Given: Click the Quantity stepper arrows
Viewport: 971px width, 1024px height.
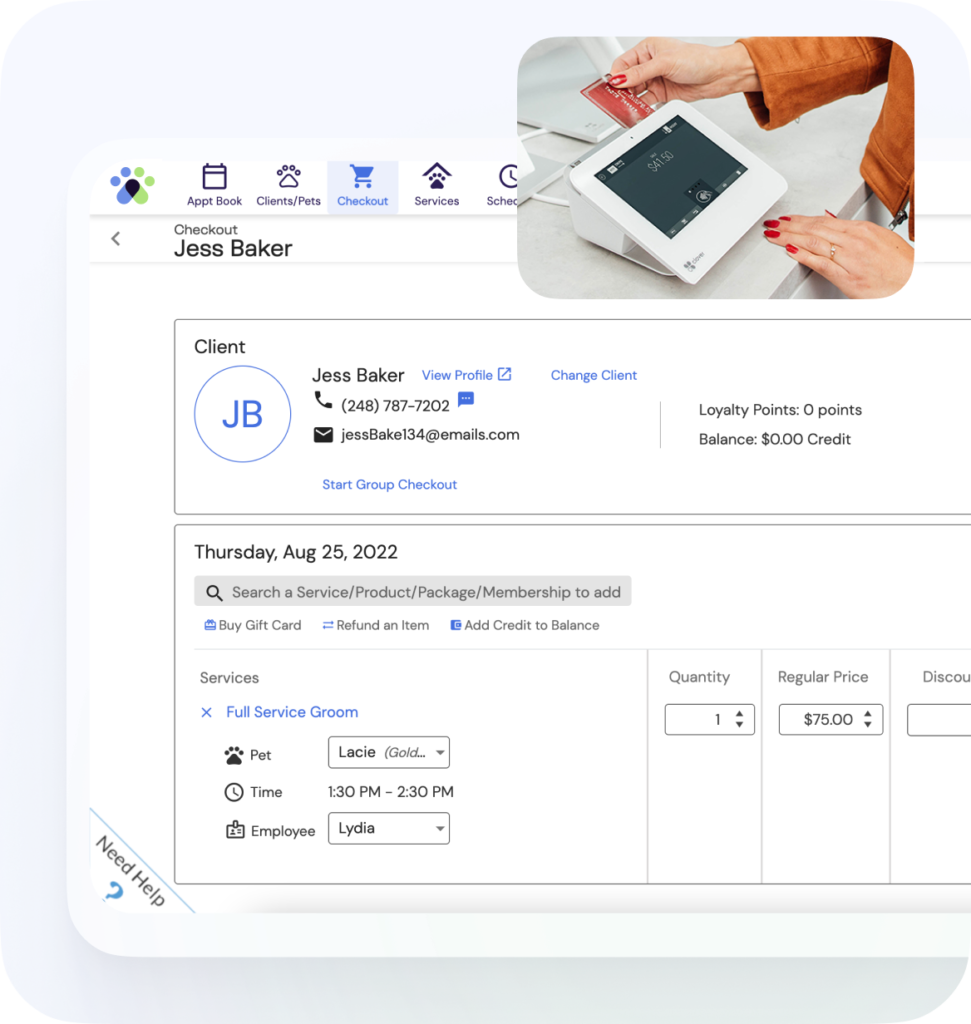Looking at the screenshot, I should pyautogui.click(x=739, y=719).
